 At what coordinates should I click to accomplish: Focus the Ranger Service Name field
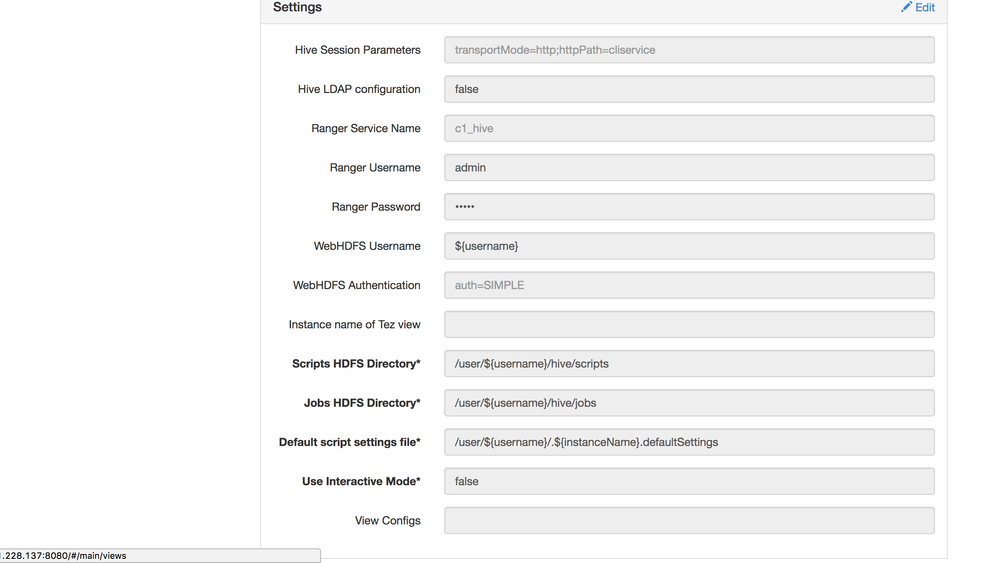(x=689, y=128)
